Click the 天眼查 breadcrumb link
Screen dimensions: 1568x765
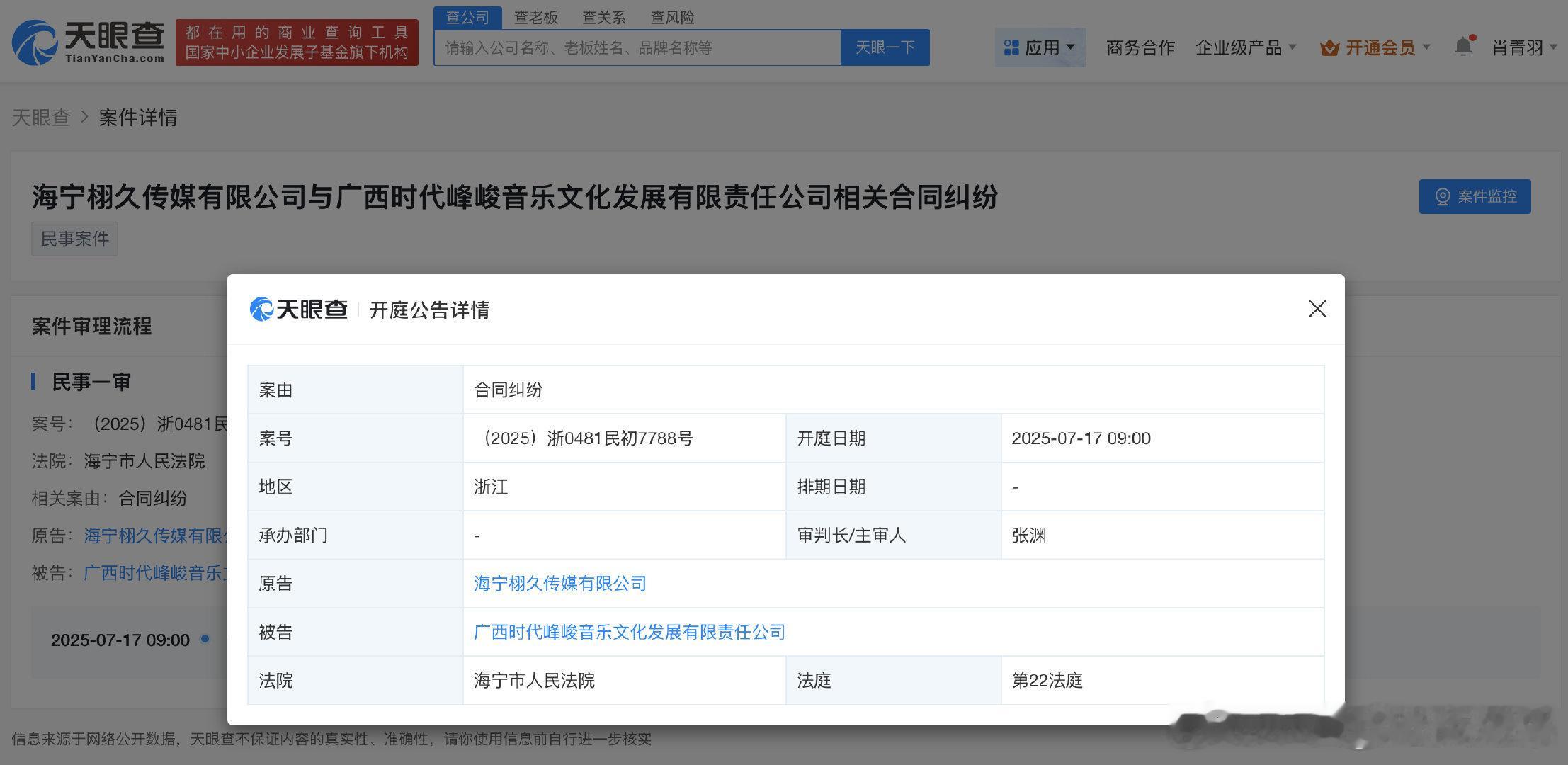[41, 117]
